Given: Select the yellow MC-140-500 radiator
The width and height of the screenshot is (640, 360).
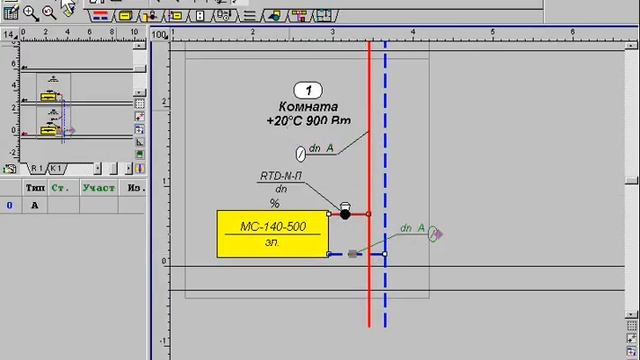Looking at the screenshot, I should (x=273, y=234).
